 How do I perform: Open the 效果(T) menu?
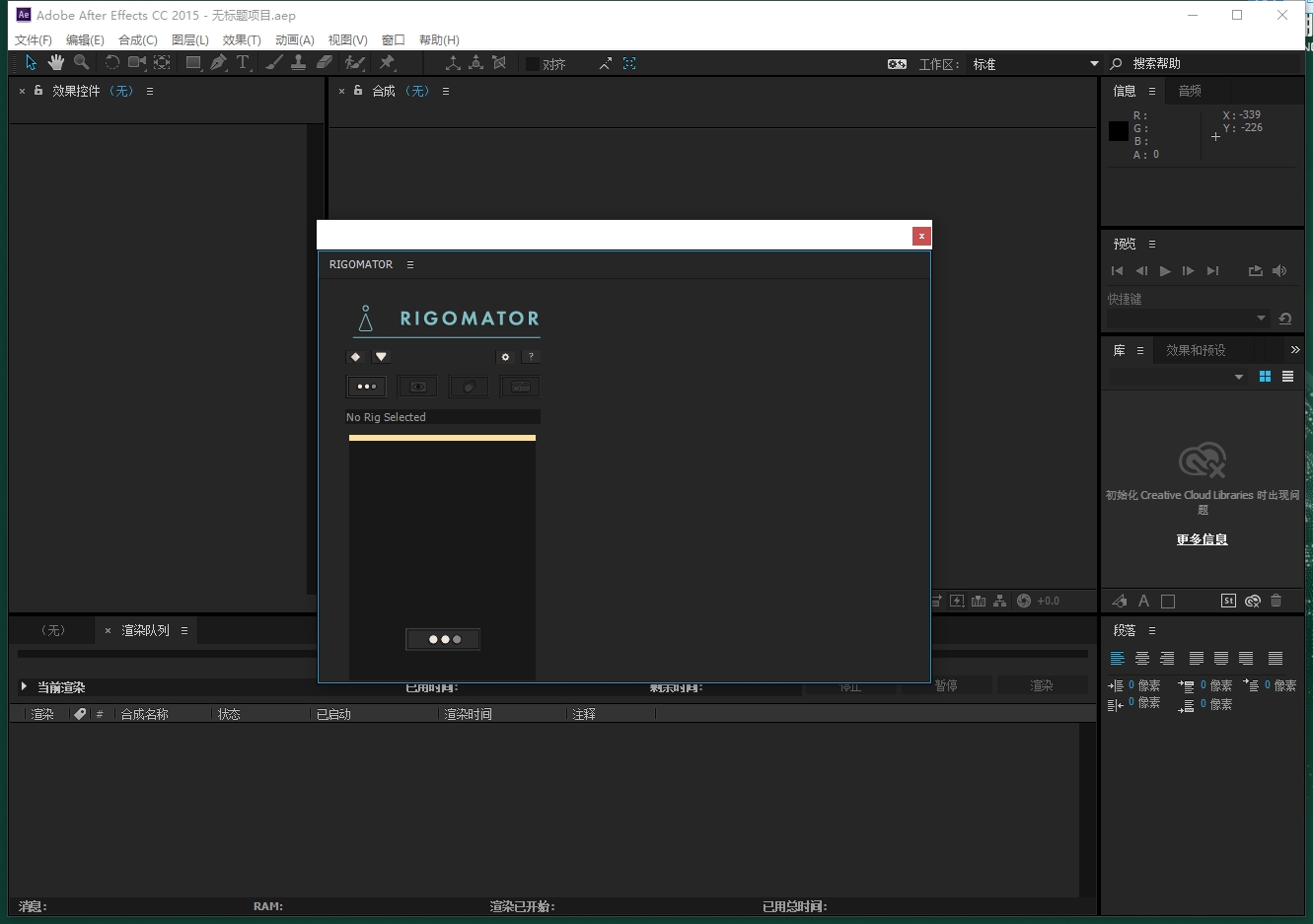click(242, 40)
